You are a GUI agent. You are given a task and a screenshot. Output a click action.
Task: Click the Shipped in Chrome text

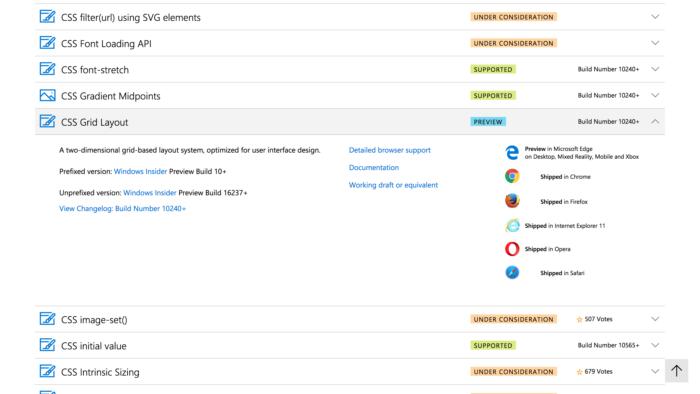[x=565, y=177]
